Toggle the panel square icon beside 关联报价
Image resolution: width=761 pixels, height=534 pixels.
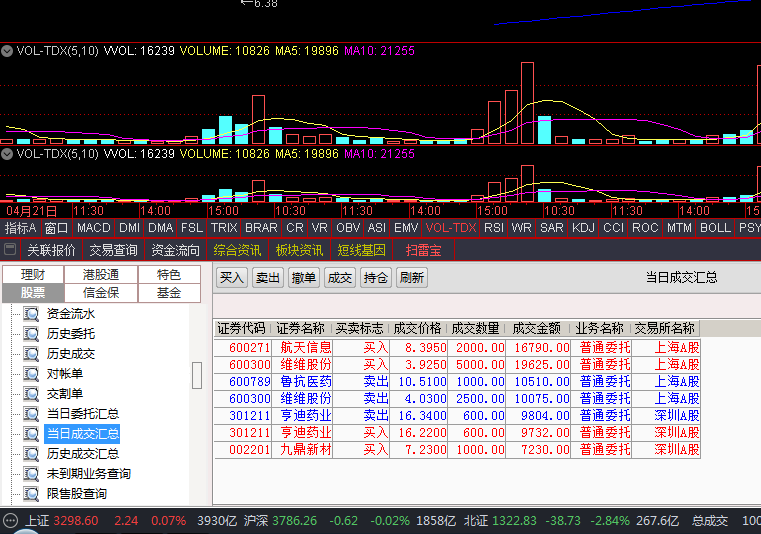click(x=10, y=250)
